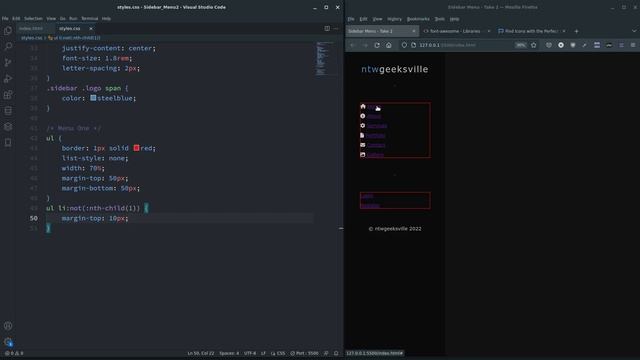Open Manage gear icon in VS Code activity bar

[x=8, y=342]
